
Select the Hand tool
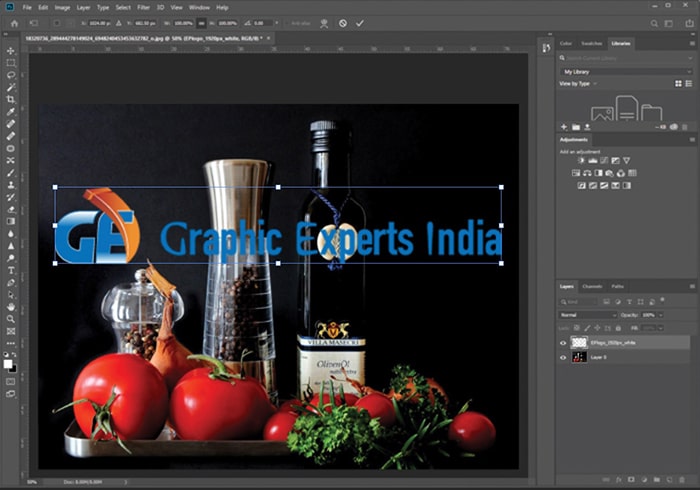(x=11, y=307)
